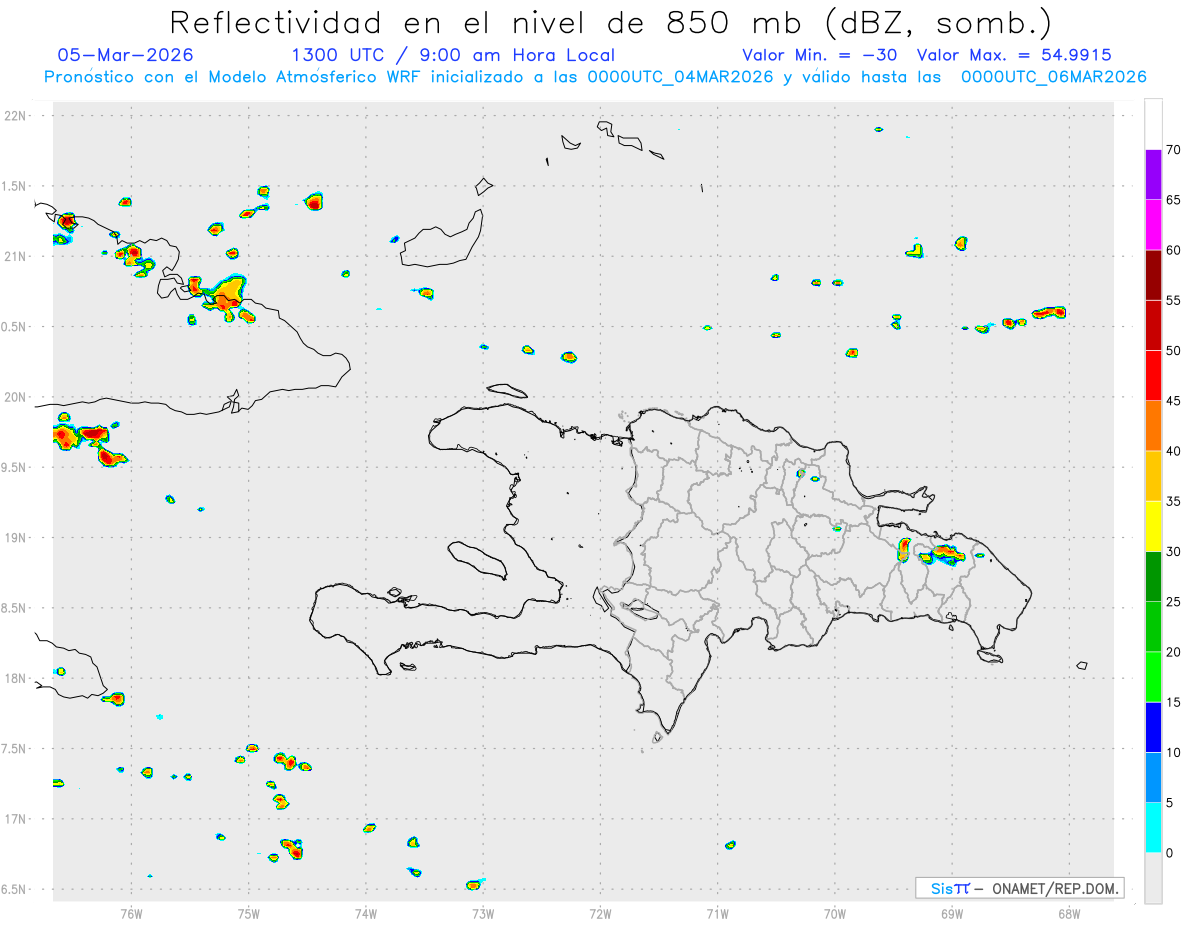Image resolution: width=1200 pixels, height=927 pixels.
Task: Click the 65 dBZ colorbar label
Action: (x=1174, y=200)
